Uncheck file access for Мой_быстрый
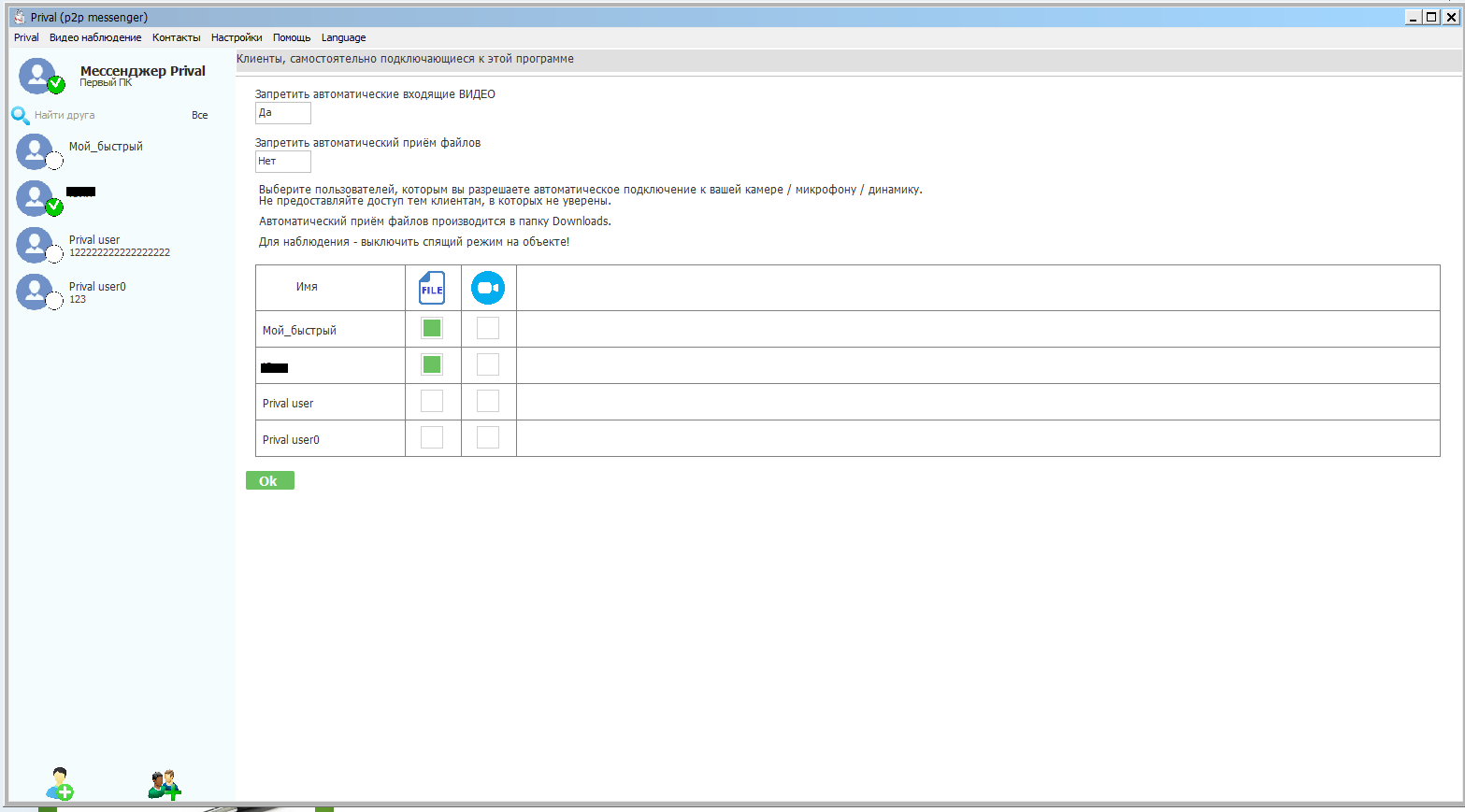This screenshot has width=1465, height=812. [x=432, y=328]
